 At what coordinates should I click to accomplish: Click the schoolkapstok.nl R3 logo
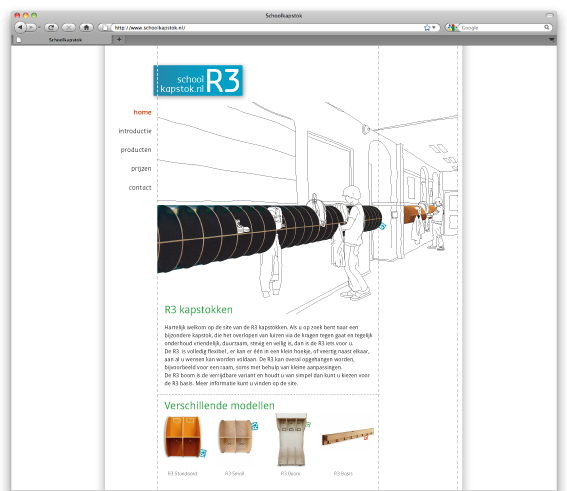click(198, 81)
